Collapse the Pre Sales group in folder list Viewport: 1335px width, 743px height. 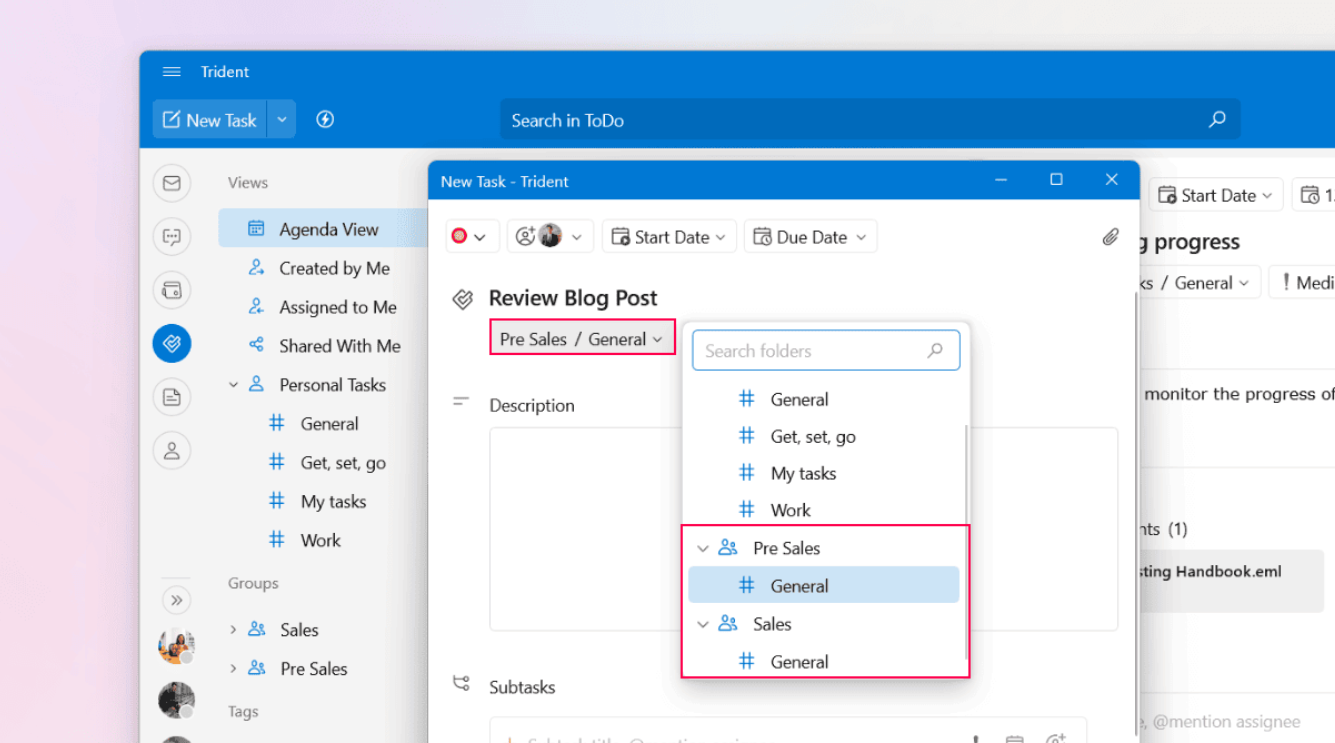[x=703, y=548]
